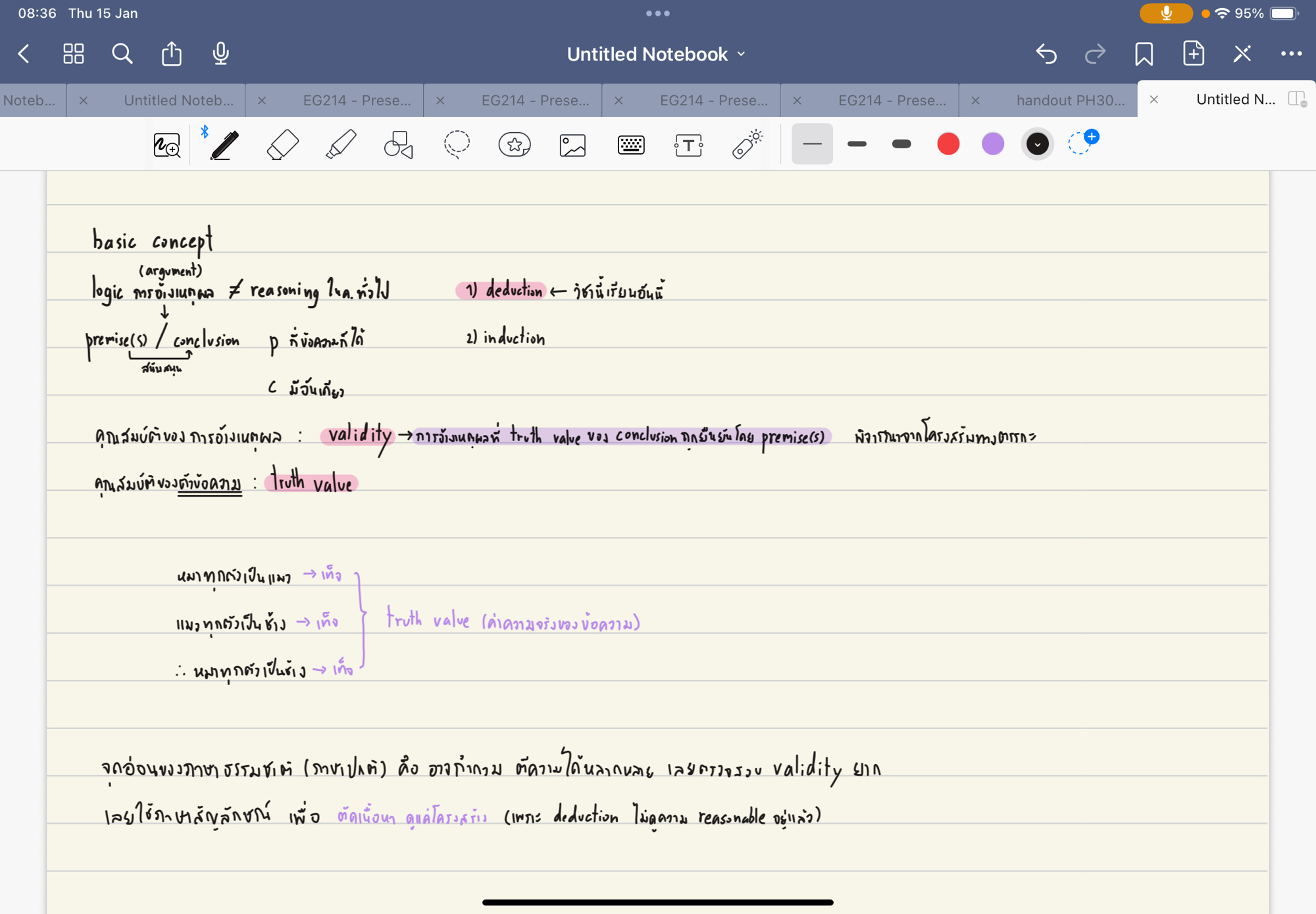Undo the last stroke

point(1046,54)
